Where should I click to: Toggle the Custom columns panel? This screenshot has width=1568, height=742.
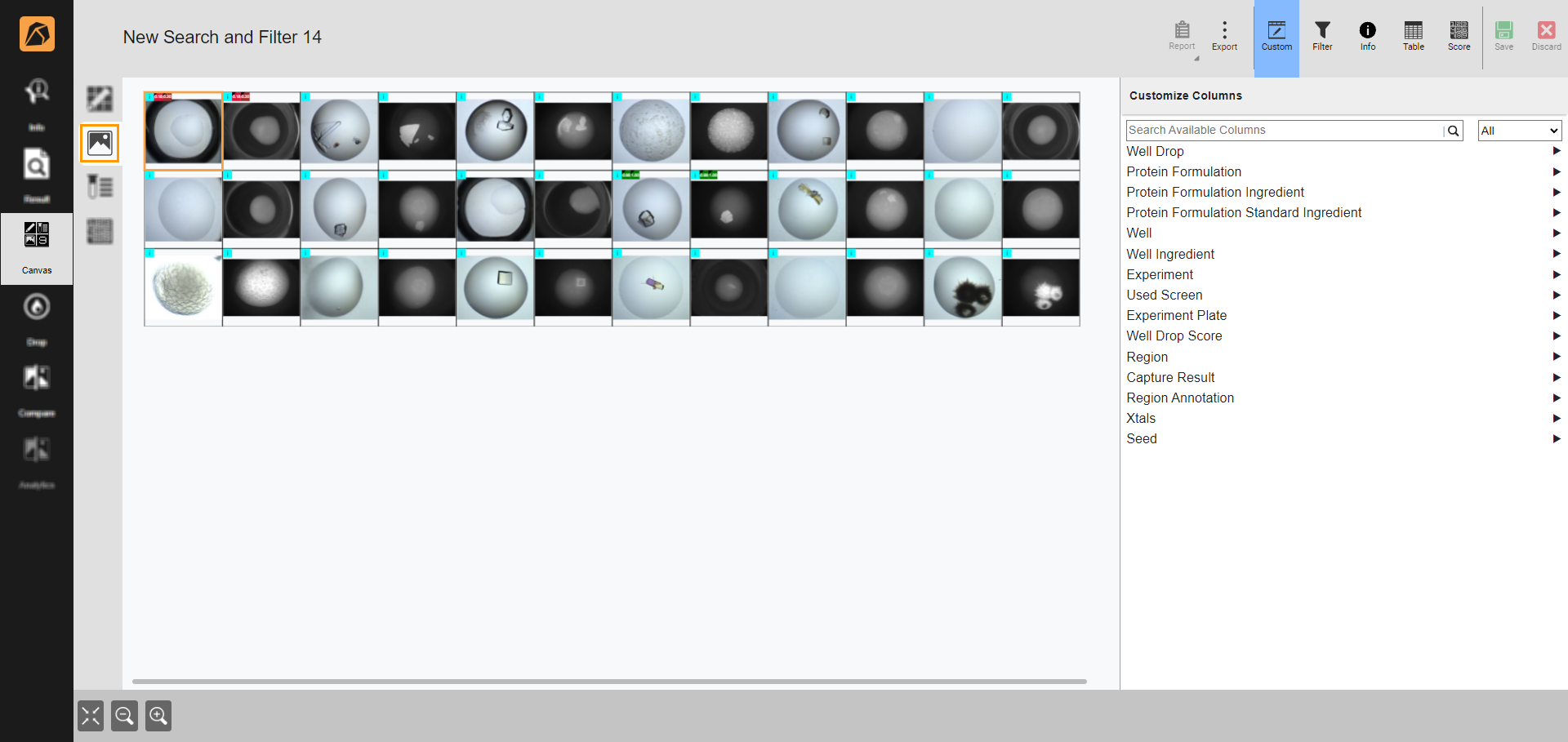[x=1276, y=38]
